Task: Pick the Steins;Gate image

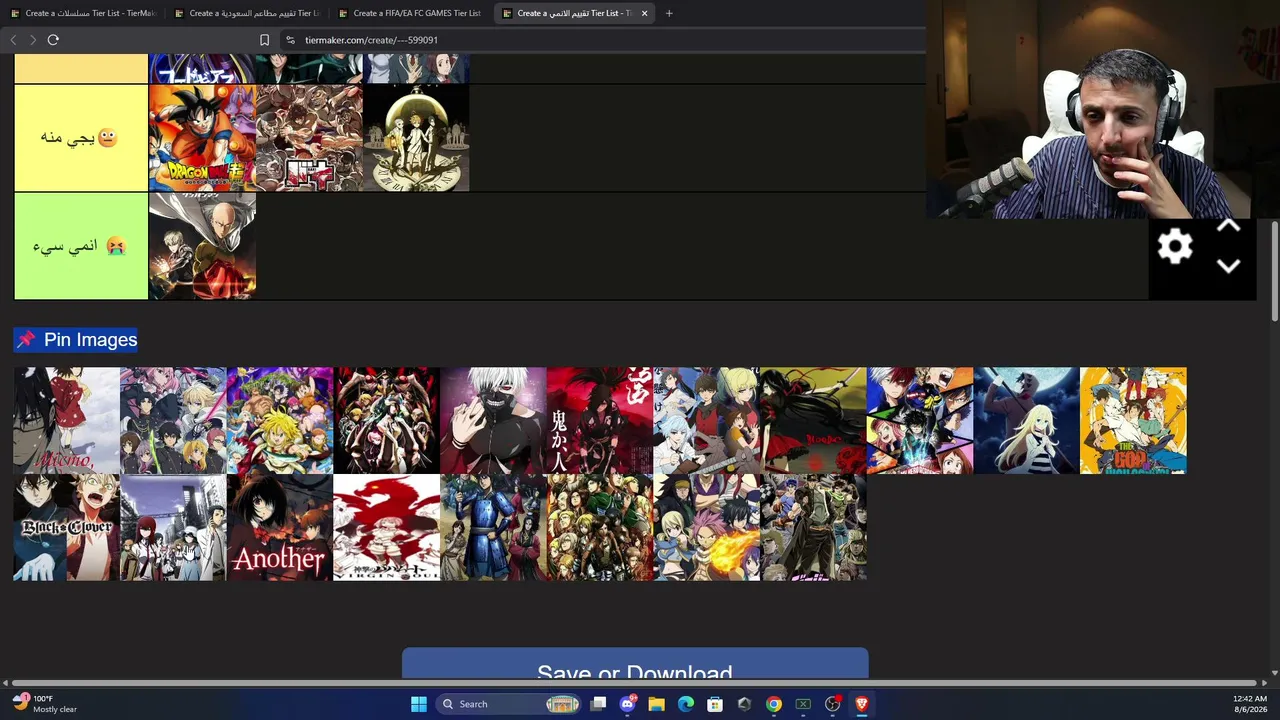Action: [173, 527]
